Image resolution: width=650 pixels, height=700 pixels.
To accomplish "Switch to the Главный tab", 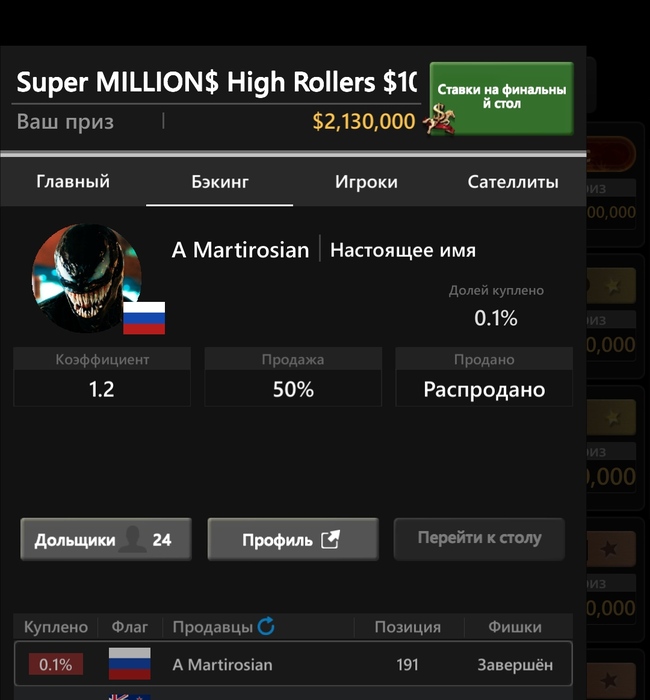I will (x=73, y=182).
